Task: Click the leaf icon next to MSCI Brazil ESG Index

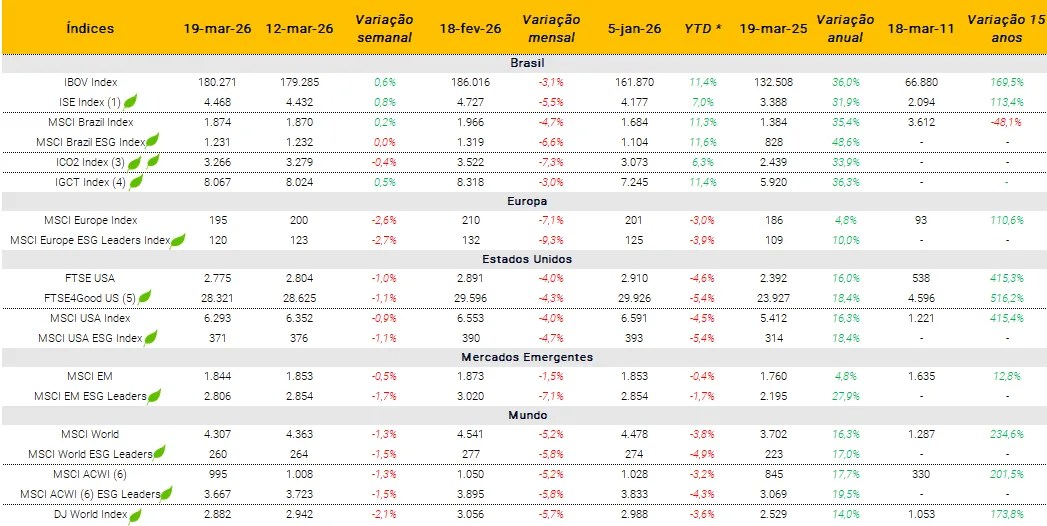Action: (x=153, y=141)
